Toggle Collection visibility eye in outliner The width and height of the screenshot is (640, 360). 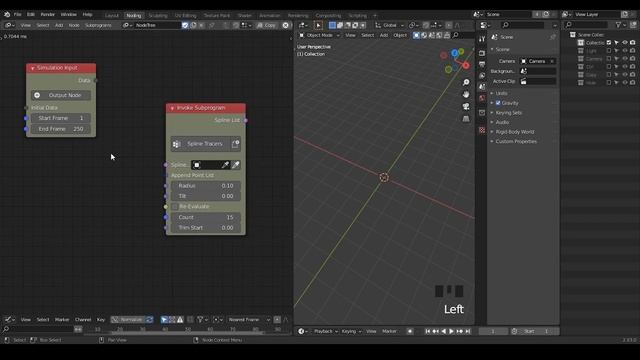[624, 42]
